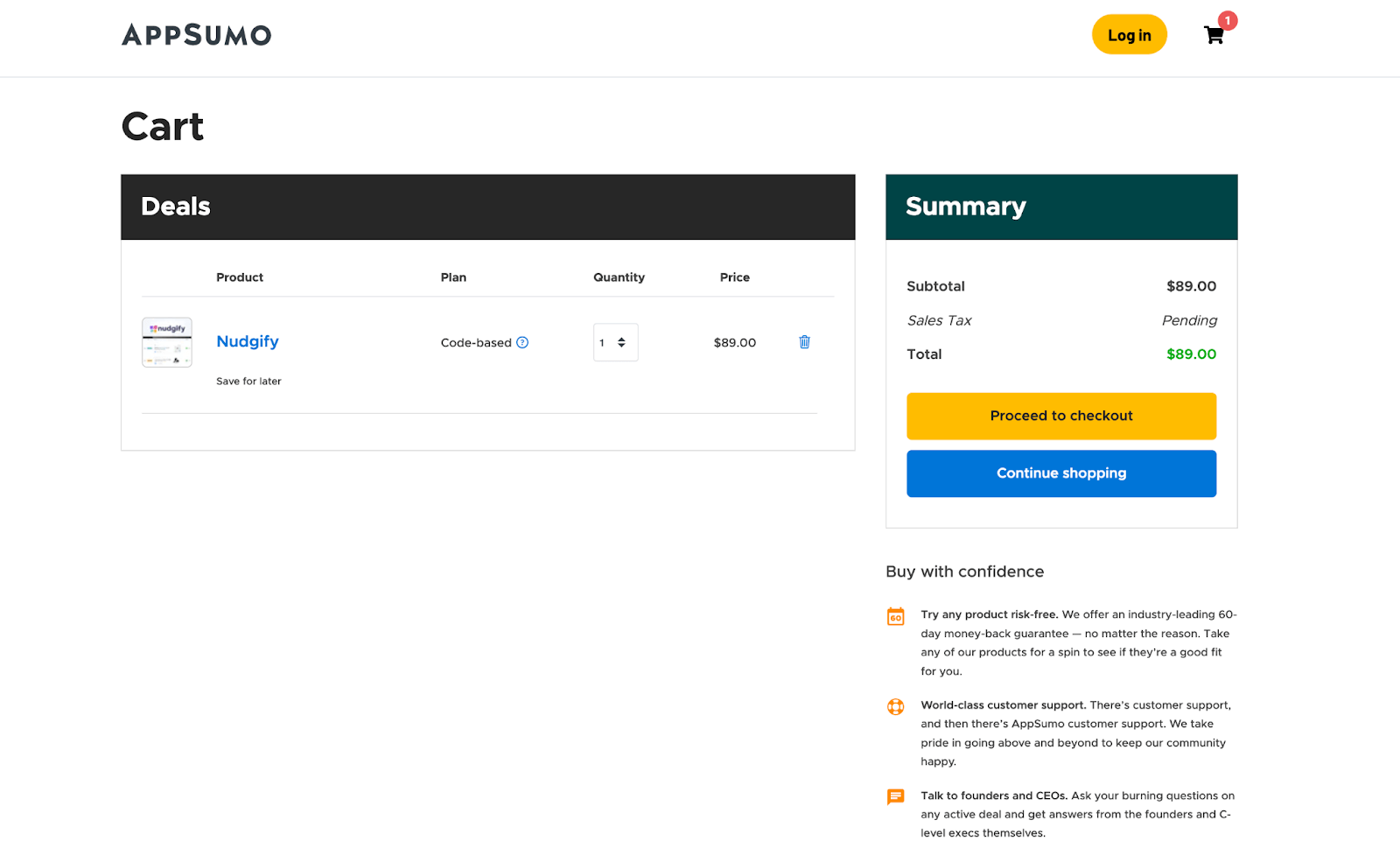
Task: Remove Nudgify using the trash icon
Action: 804,342
